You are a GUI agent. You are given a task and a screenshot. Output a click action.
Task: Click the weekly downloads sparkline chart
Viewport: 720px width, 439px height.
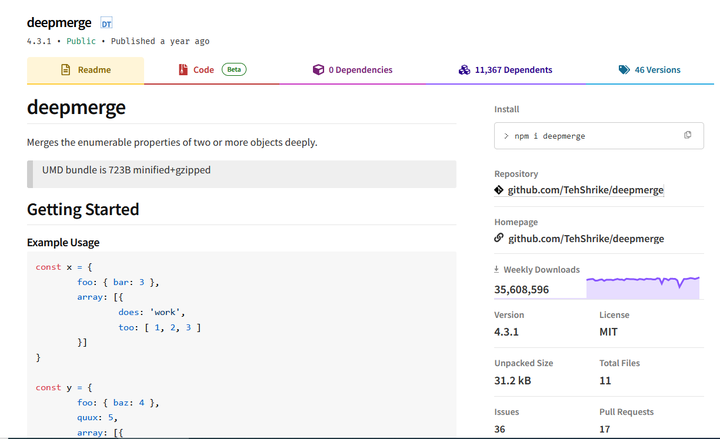point(643,285)
